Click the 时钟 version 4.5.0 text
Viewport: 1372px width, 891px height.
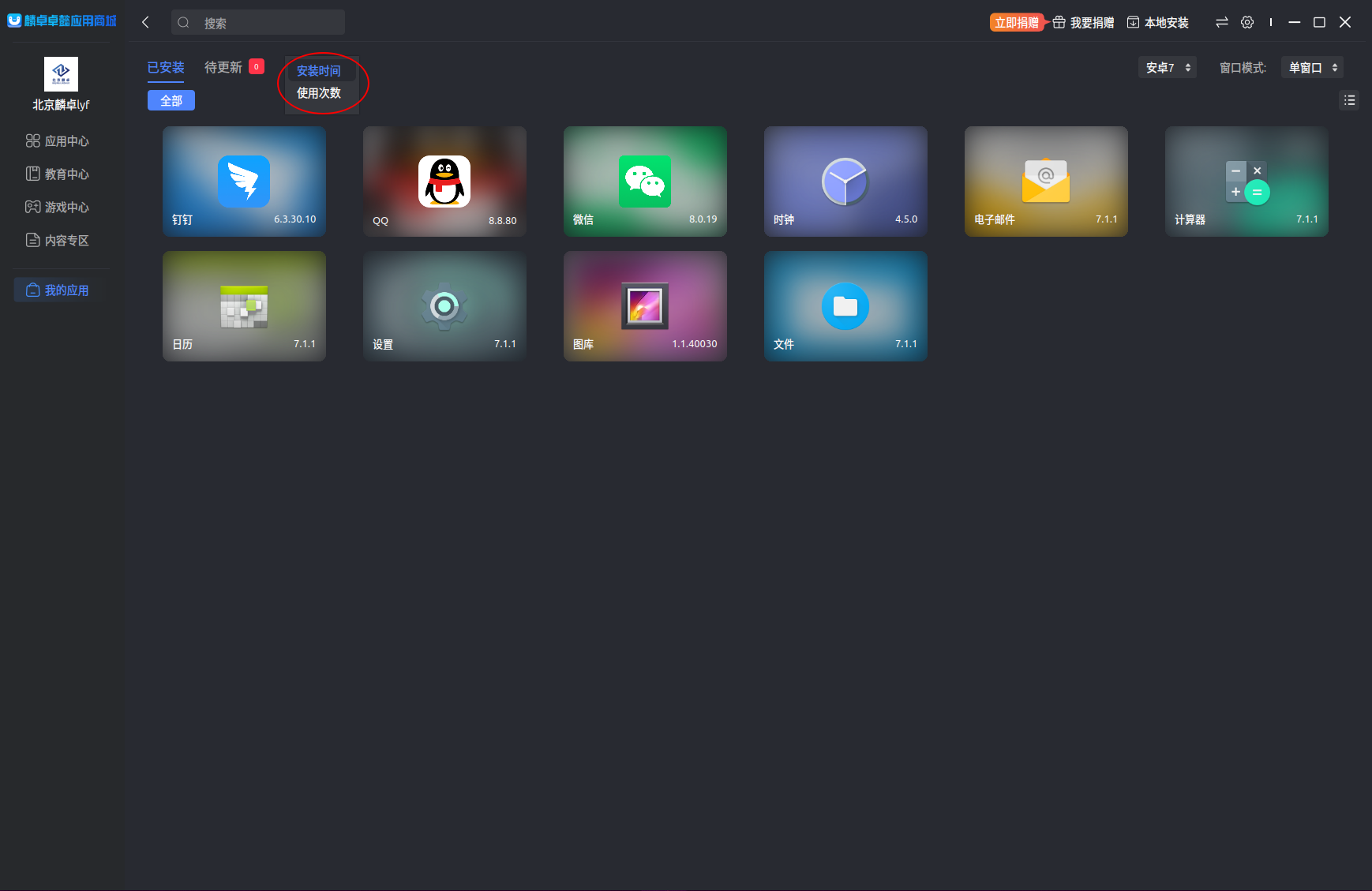pyautogui.click(x=906, y=219)
